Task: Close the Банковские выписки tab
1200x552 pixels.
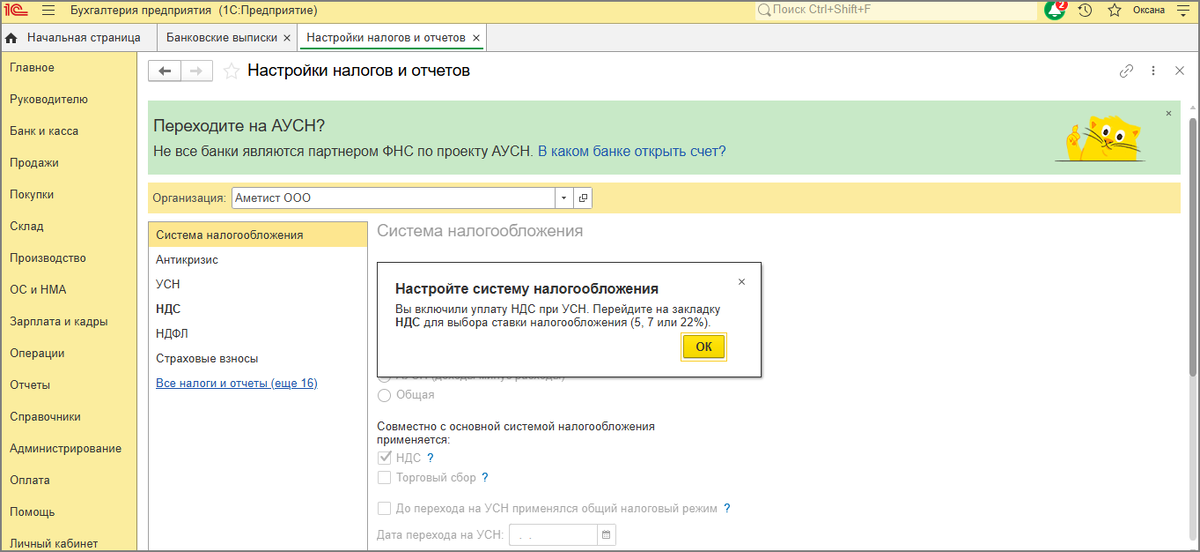Action: (x=287, y=38)
